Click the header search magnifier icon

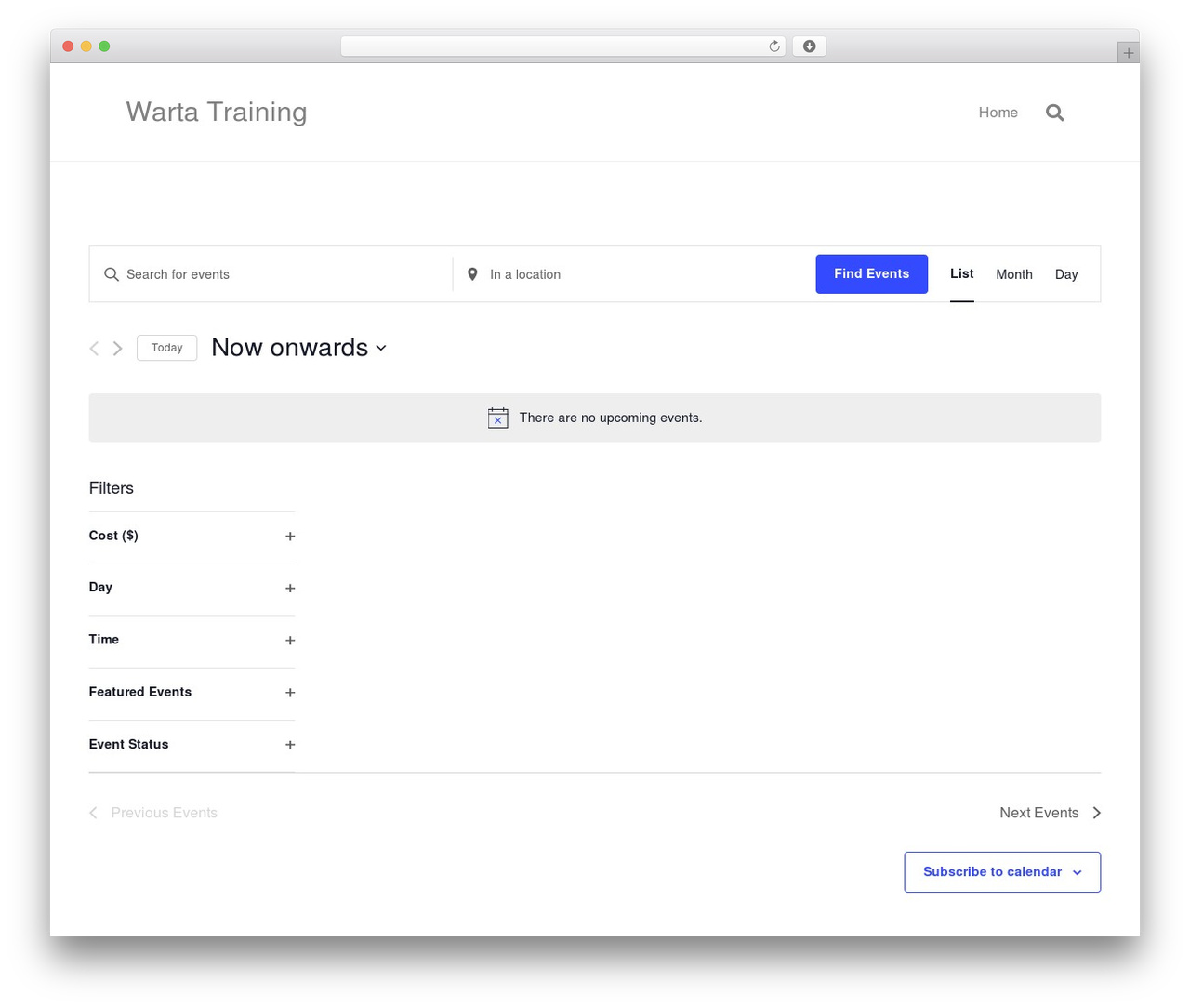(1054, 113)
